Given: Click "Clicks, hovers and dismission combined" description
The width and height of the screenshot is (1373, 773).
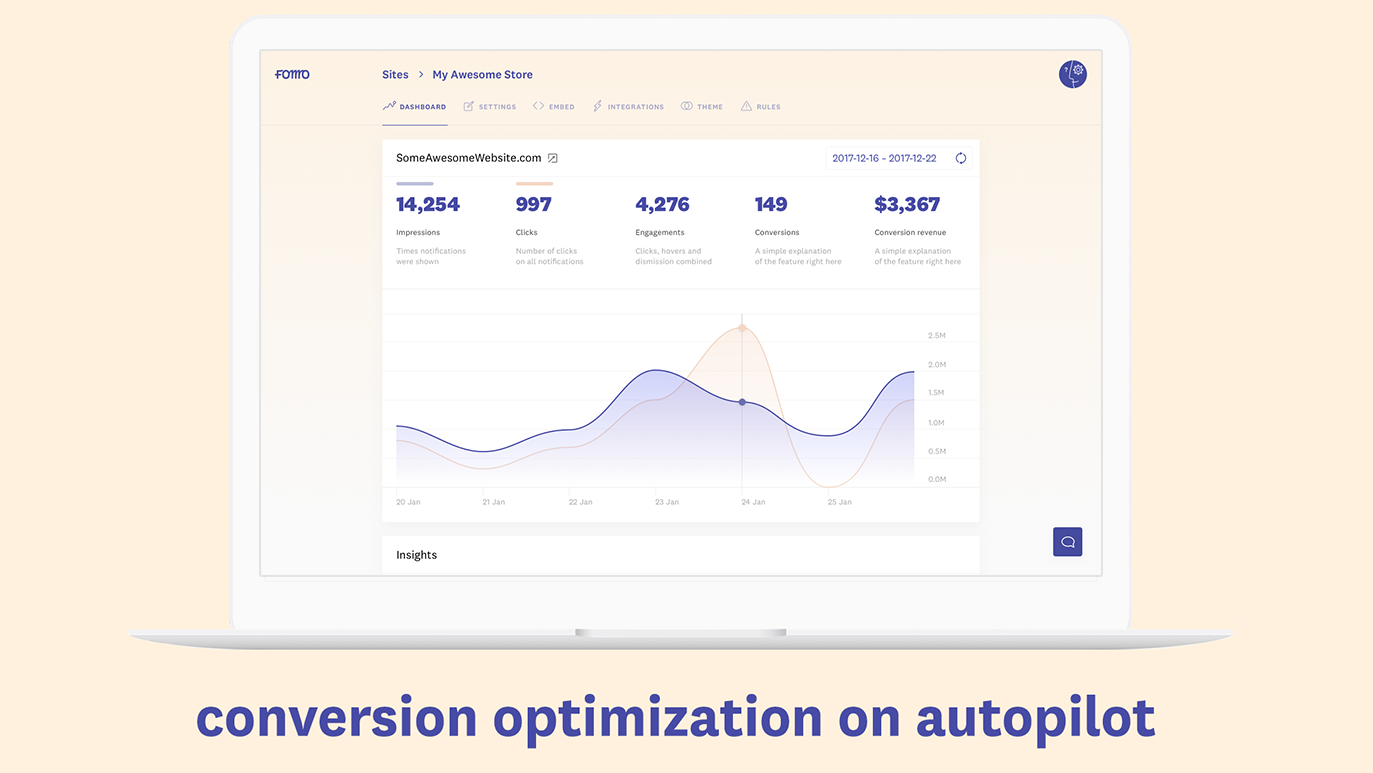Looking at the screenshot, I should point(674,256).
